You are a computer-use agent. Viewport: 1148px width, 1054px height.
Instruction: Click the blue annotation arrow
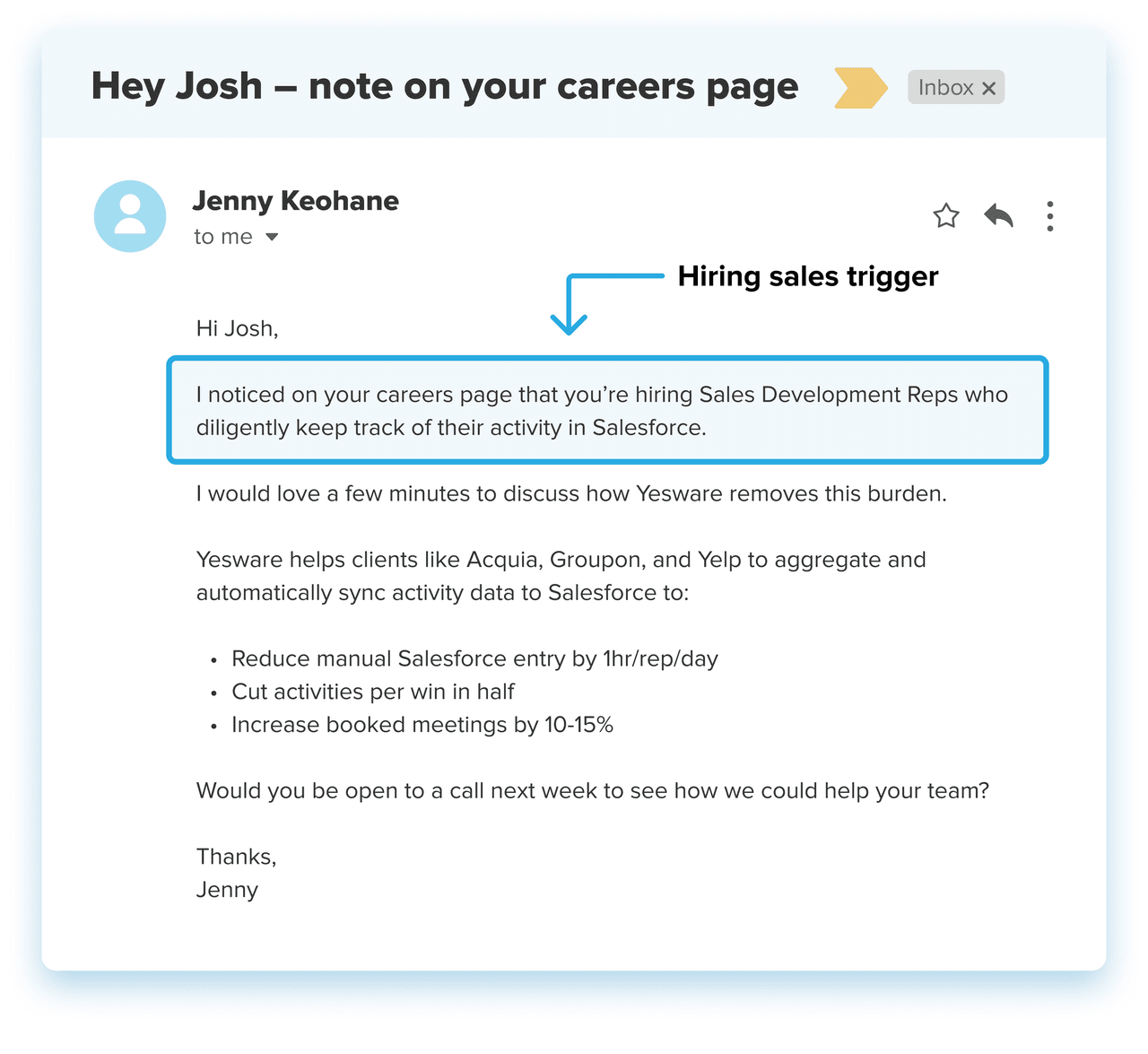pos(570,303)
